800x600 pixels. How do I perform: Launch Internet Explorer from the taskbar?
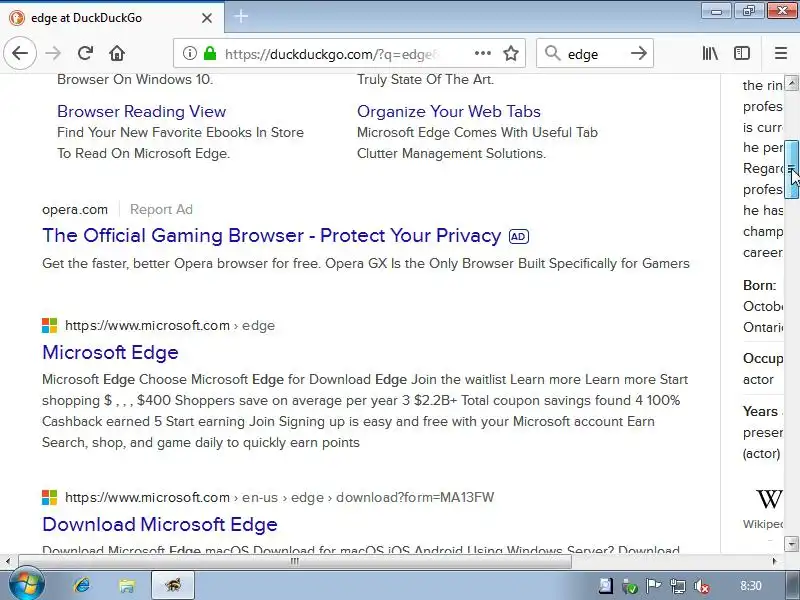(82, 585)
